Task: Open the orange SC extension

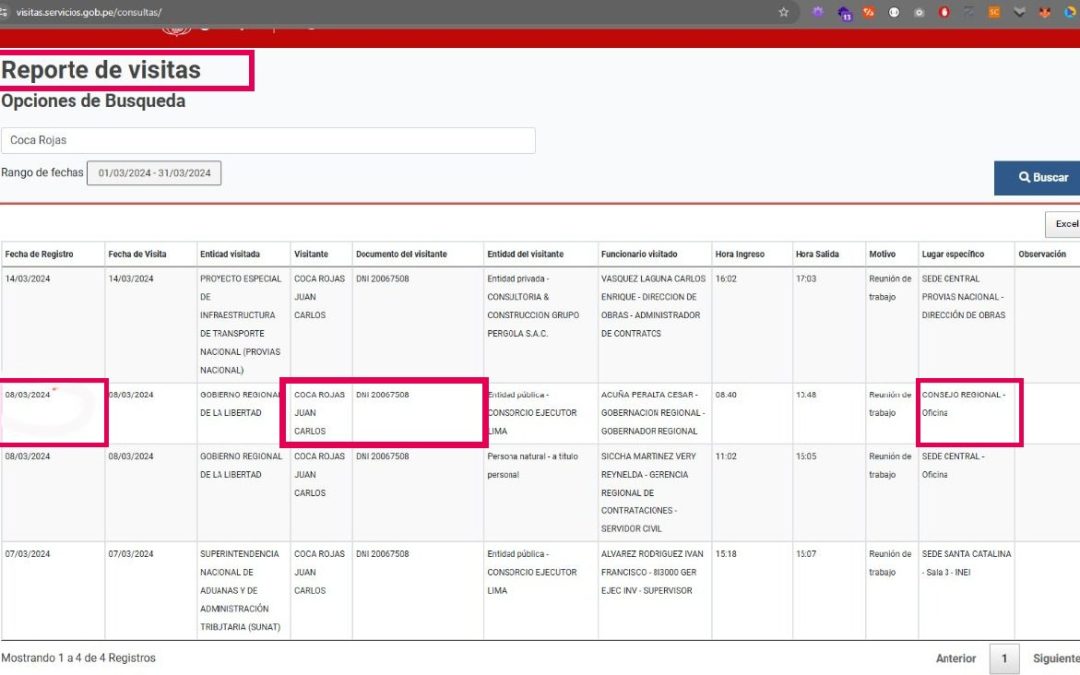Action: click(994, 12)
